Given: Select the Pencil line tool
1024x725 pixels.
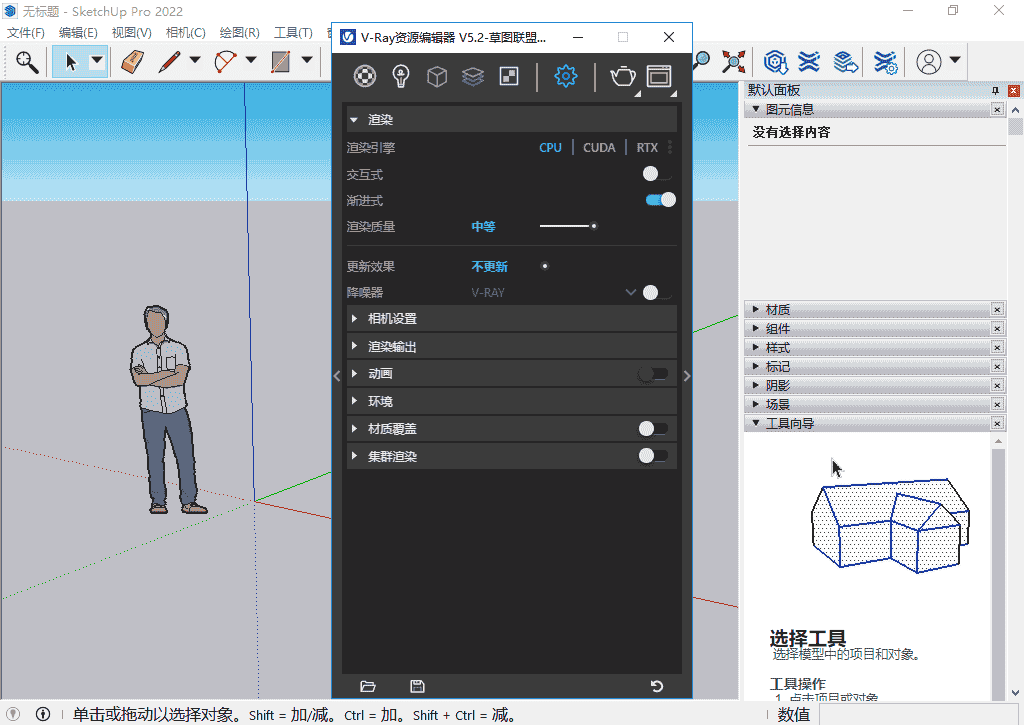Looking at the screenshot, I should tap(169, 62).
